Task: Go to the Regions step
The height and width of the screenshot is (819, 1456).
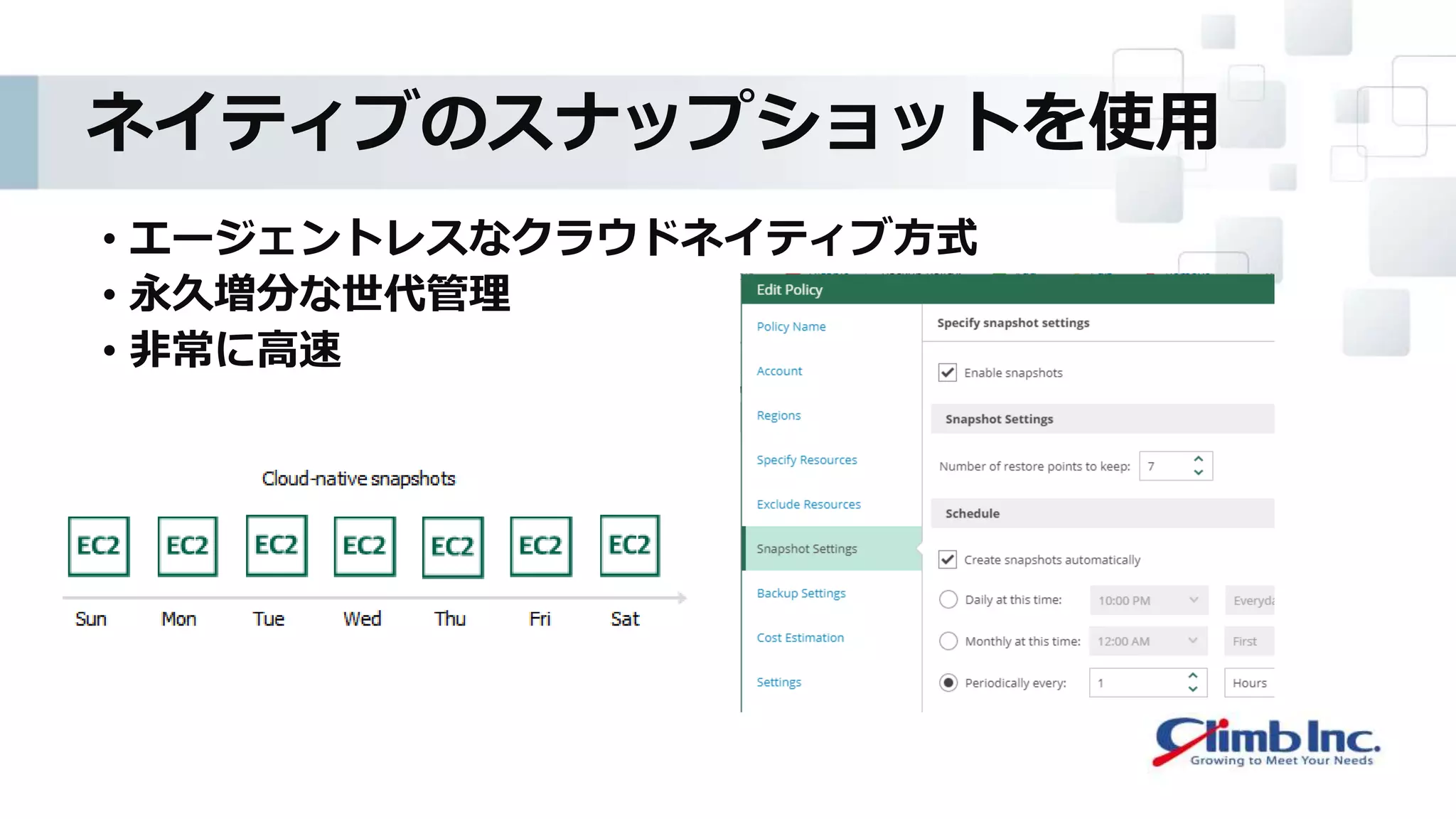Action: coord(778,415)
